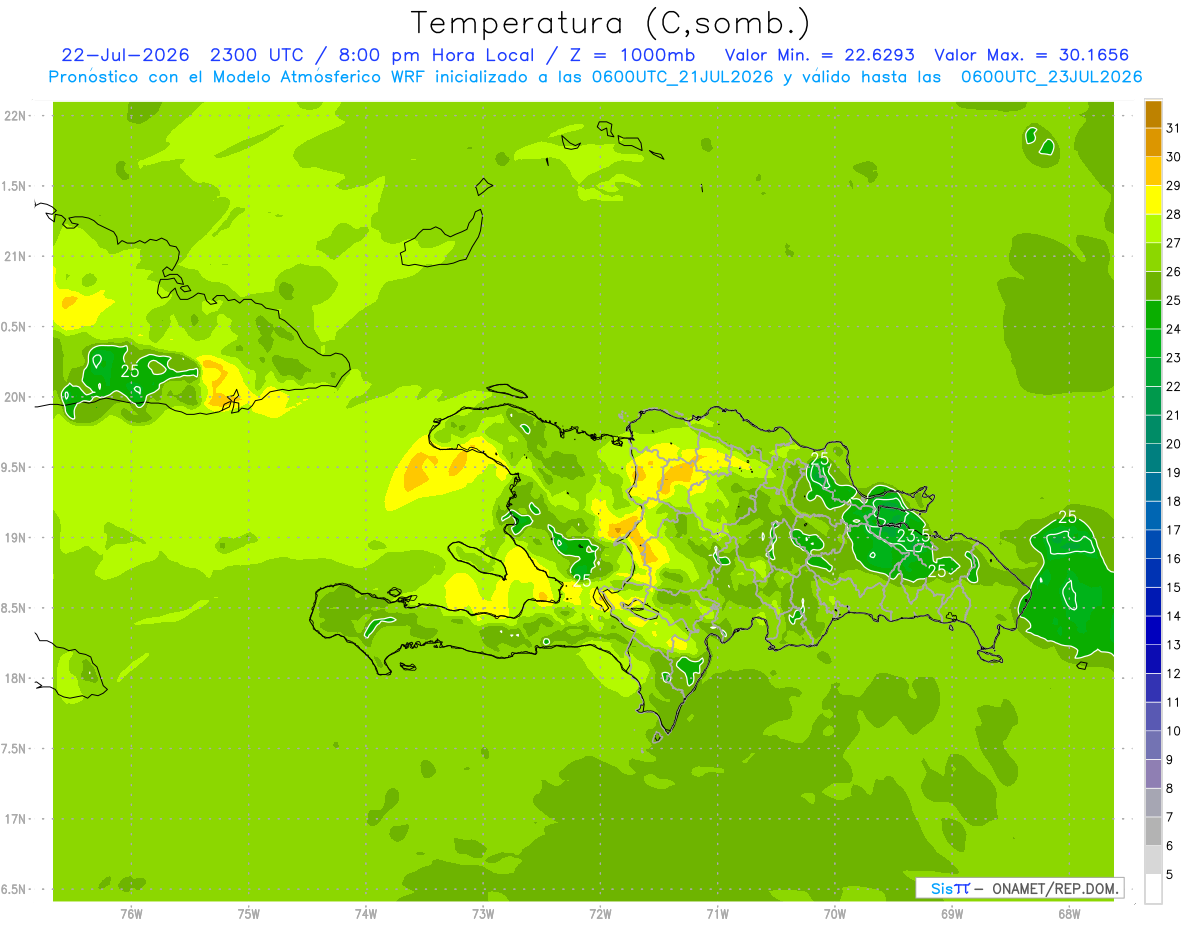The width and height of the screenshot is (1200, 927).
Task: Click the "15" colorbar scale label
Action: click(1173, 588)
